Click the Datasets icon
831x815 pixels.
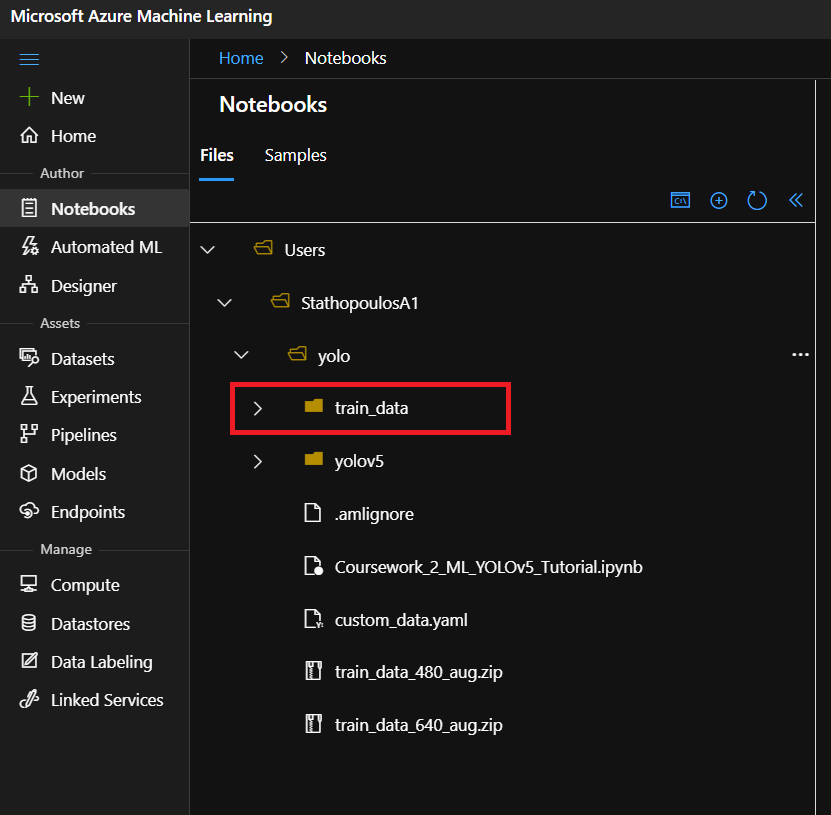click(x=29, y=358)
